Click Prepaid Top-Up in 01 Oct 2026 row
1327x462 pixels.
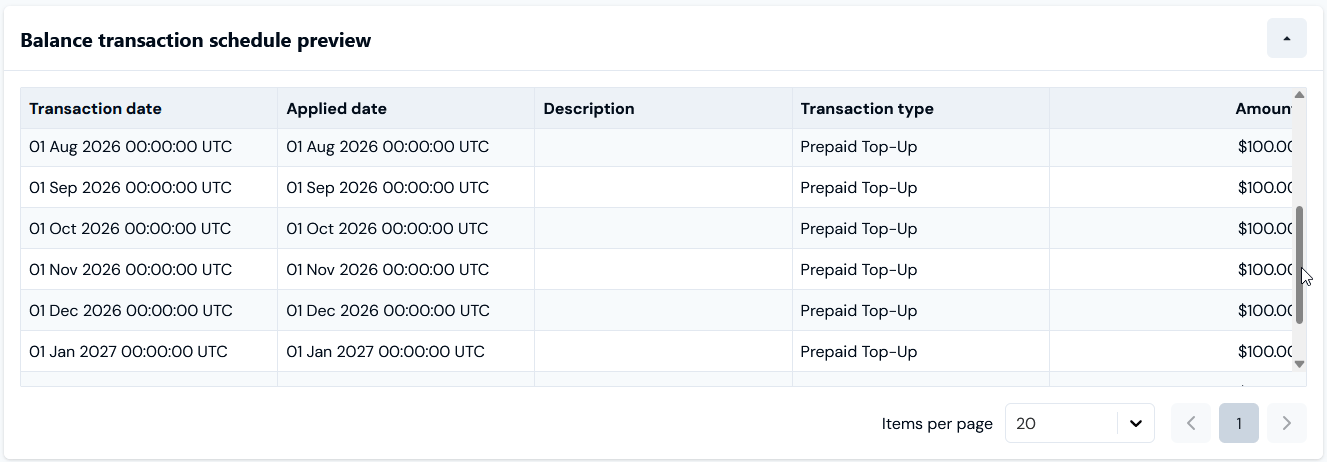click(x=859, y=228)
